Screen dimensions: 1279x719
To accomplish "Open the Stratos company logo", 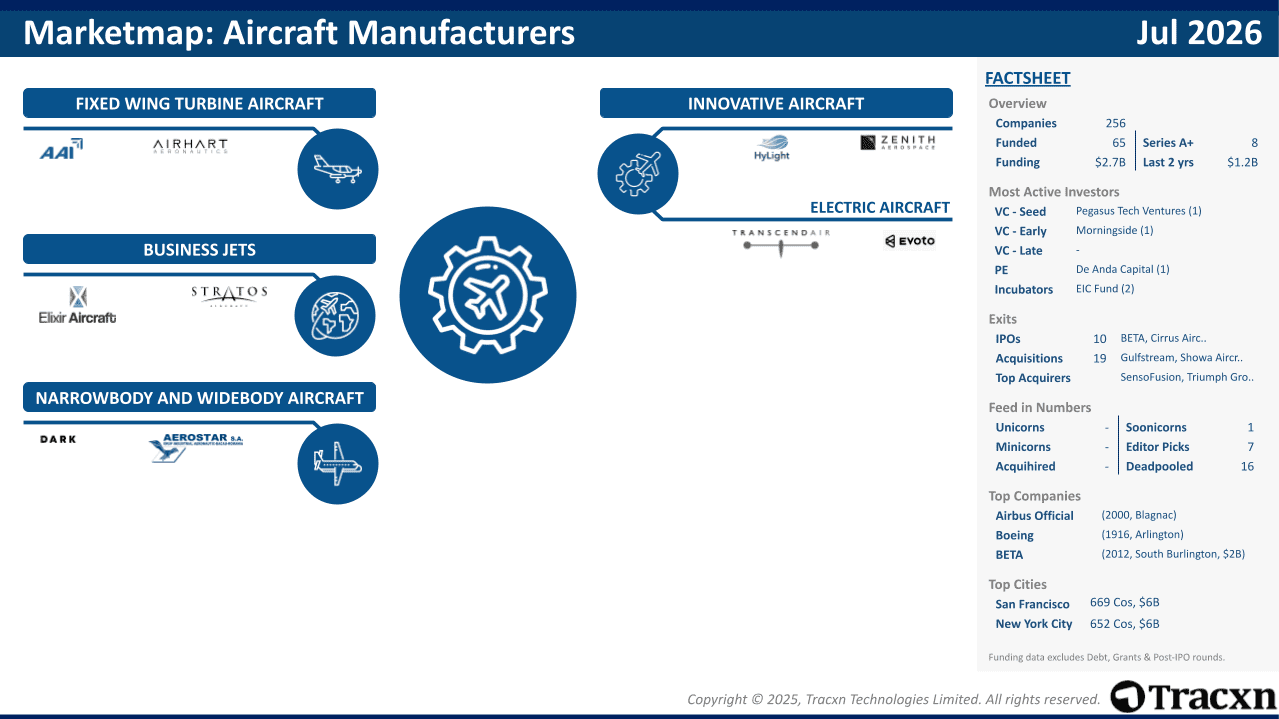I will pos(229,295).
